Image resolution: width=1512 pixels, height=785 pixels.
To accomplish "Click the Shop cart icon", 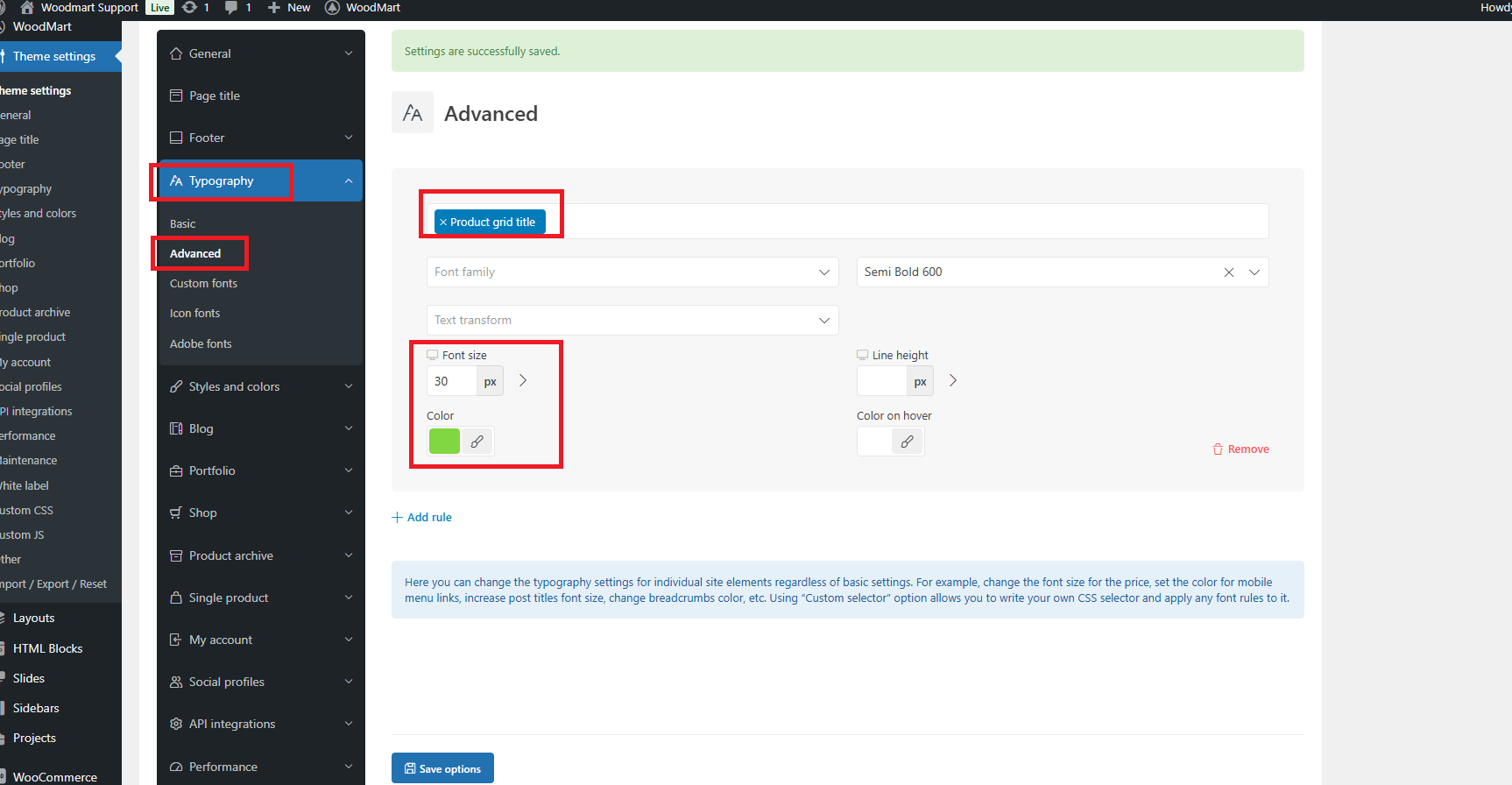I will tap(176, 513).
